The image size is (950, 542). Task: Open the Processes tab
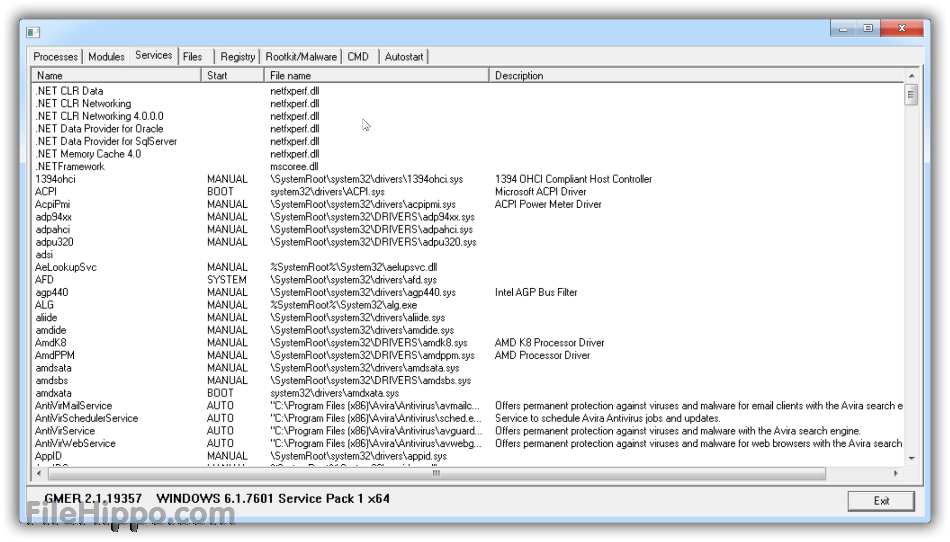tap(55, 56)
